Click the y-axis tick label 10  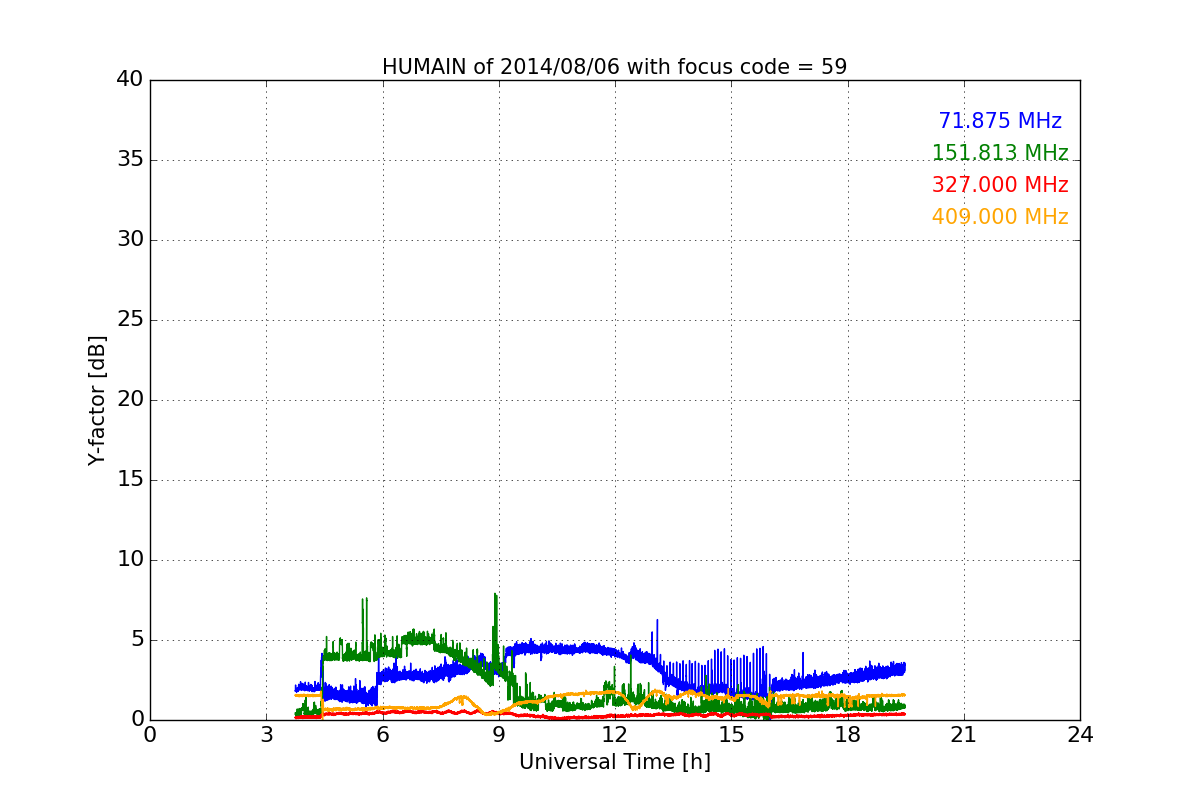tap(130, 560)
